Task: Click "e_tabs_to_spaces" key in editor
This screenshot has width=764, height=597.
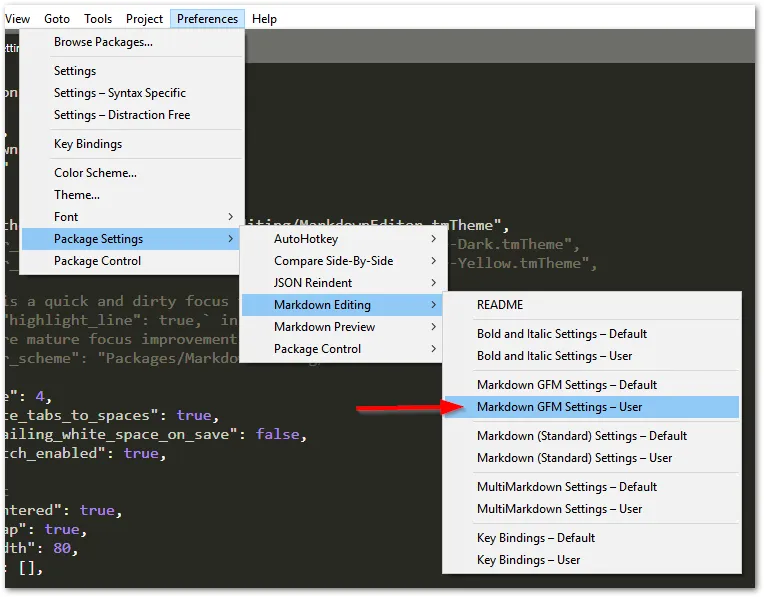Action: pos(78,415)
